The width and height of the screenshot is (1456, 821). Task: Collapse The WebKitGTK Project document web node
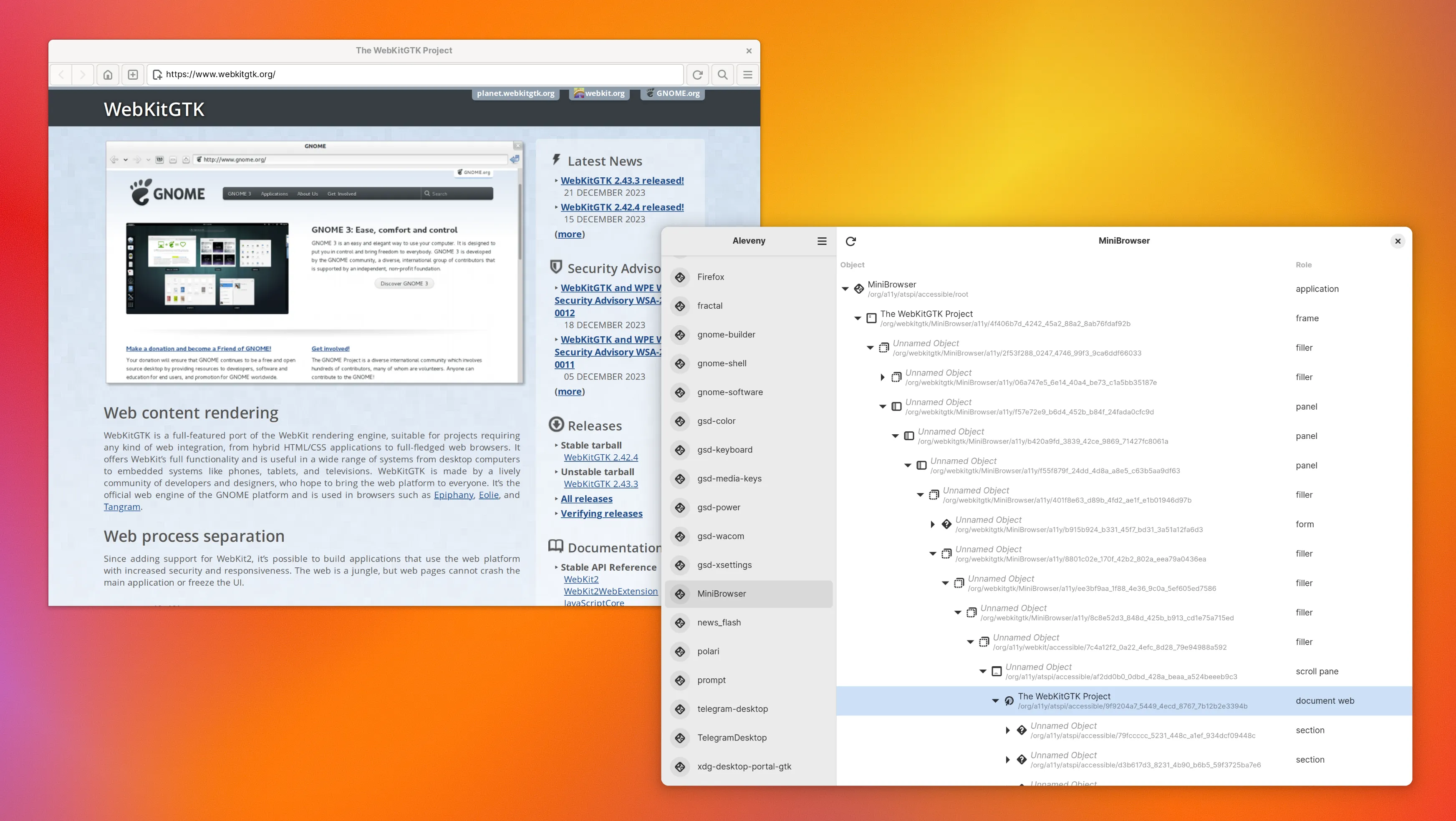995,701
